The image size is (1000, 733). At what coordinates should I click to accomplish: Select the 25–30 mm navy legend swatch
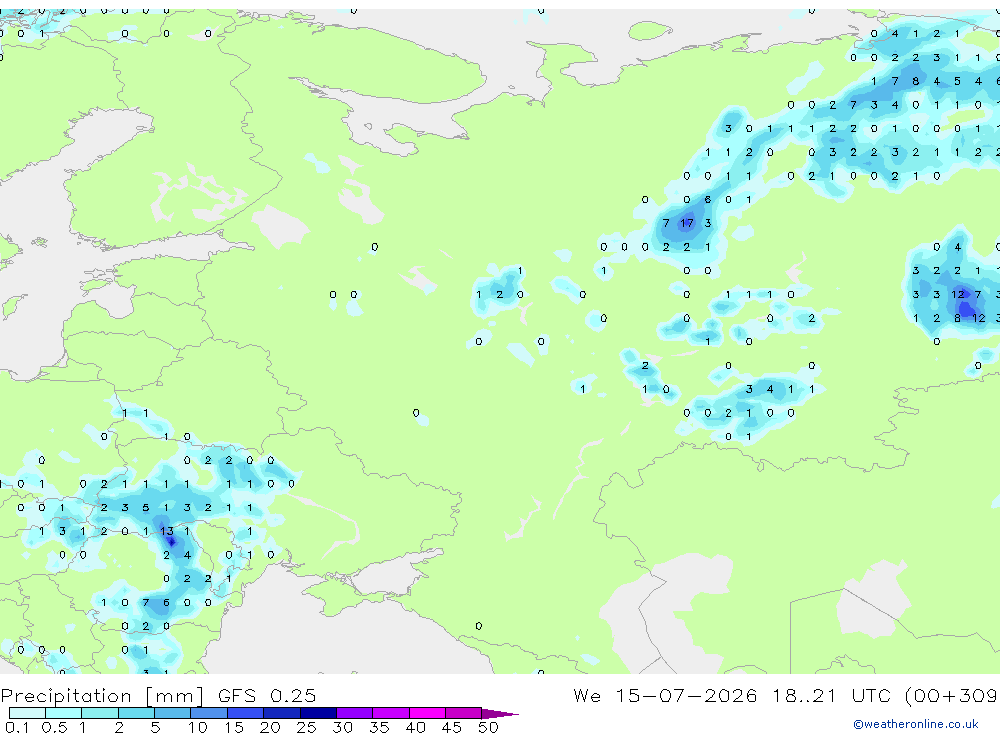318,713
